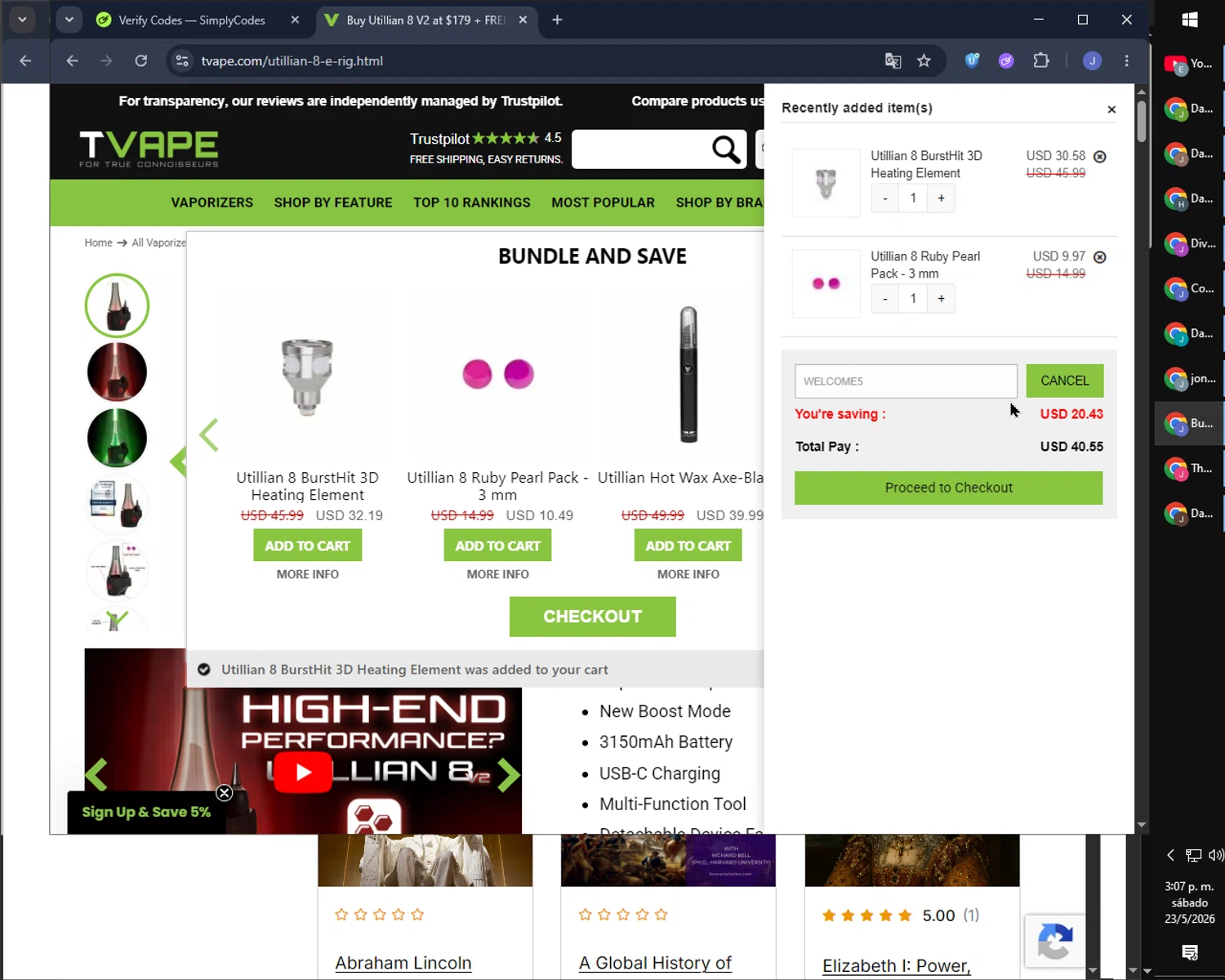Reload the current page
The height and width of the screenshot is (980, 1225).
[x=141, y=60]
